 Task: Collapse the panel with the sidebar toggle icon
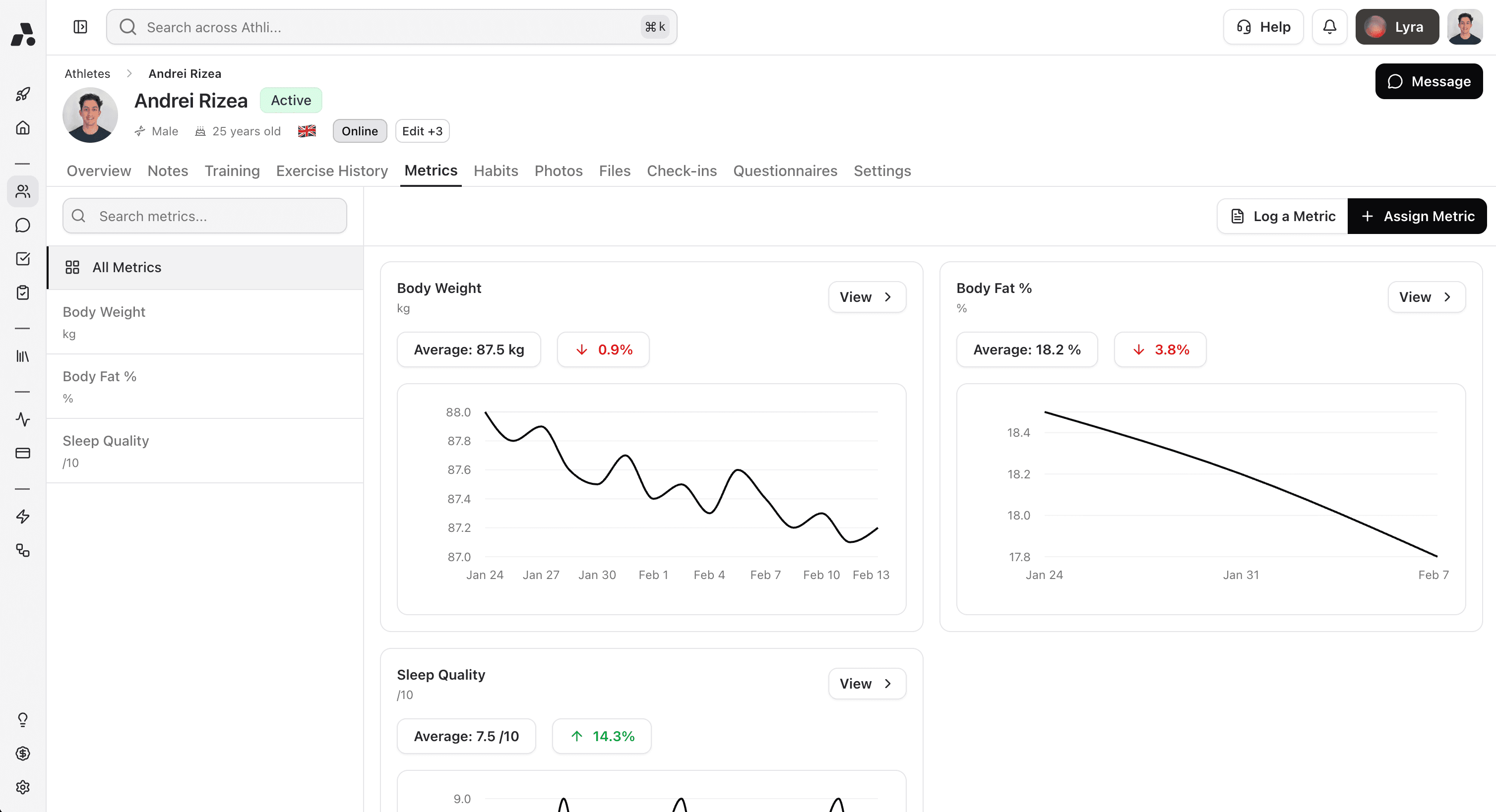[x=80, y=27]
